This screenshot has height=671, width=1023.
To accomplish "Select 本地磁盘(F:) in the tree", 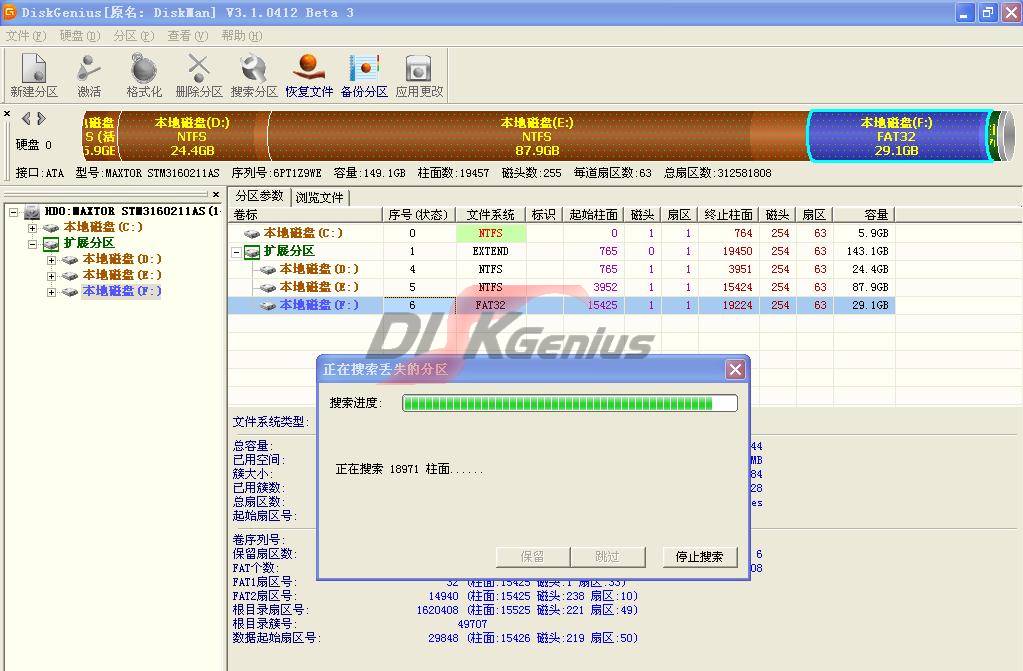I will (x=122, y=292).
